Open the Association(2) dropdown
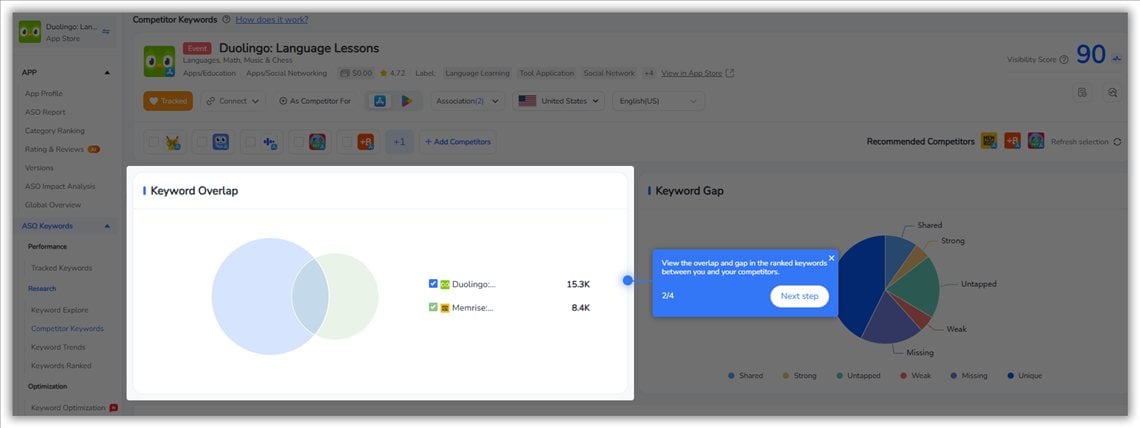The width and height of the screenshot is (1140, 428). point(467,101)
